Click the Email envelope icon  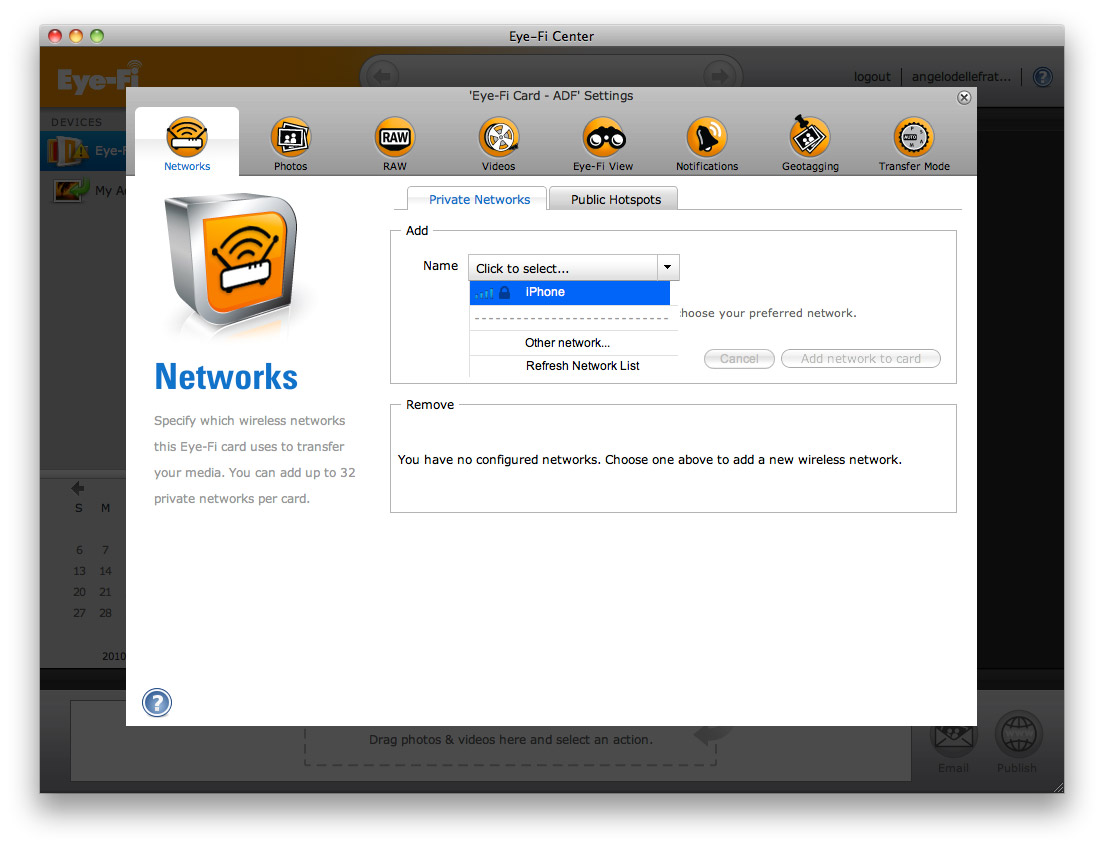tap(953, 736)
